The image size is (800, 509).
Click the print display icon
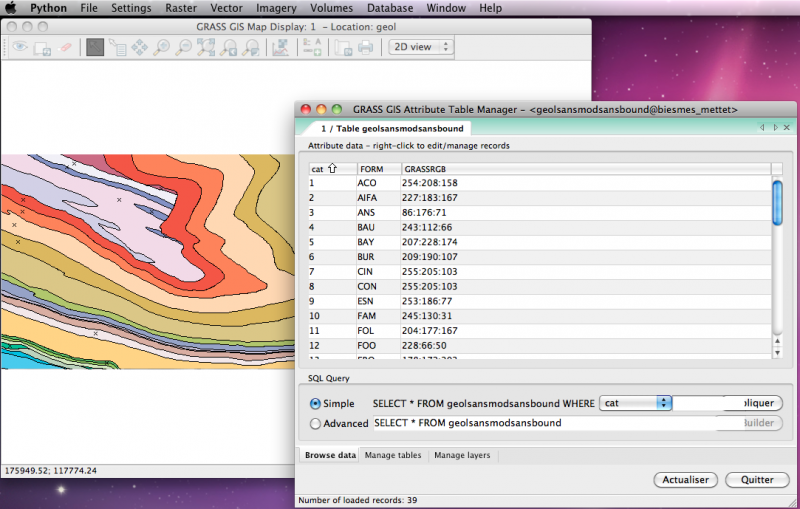pos(366,47)
